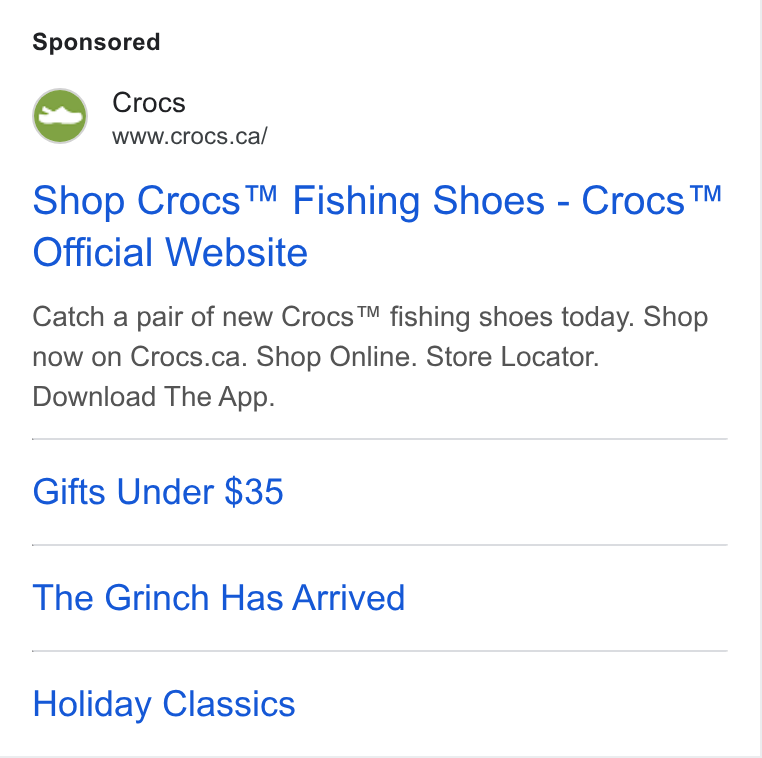Click the "fishing shoes today" phrase

click(512, 317)
